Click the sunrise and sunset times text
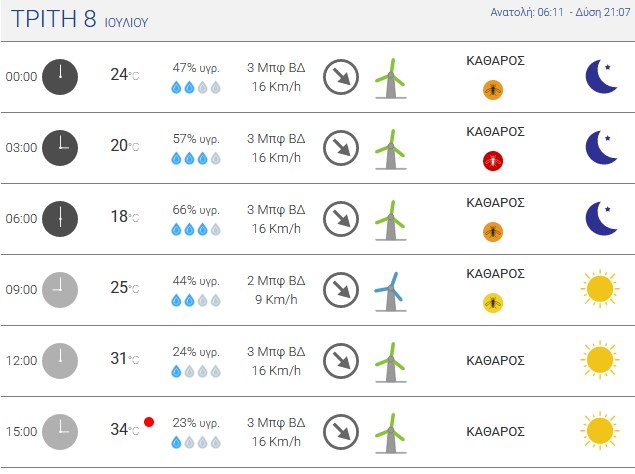This screenshot has width=635, height=474. (x=560, y=13)
